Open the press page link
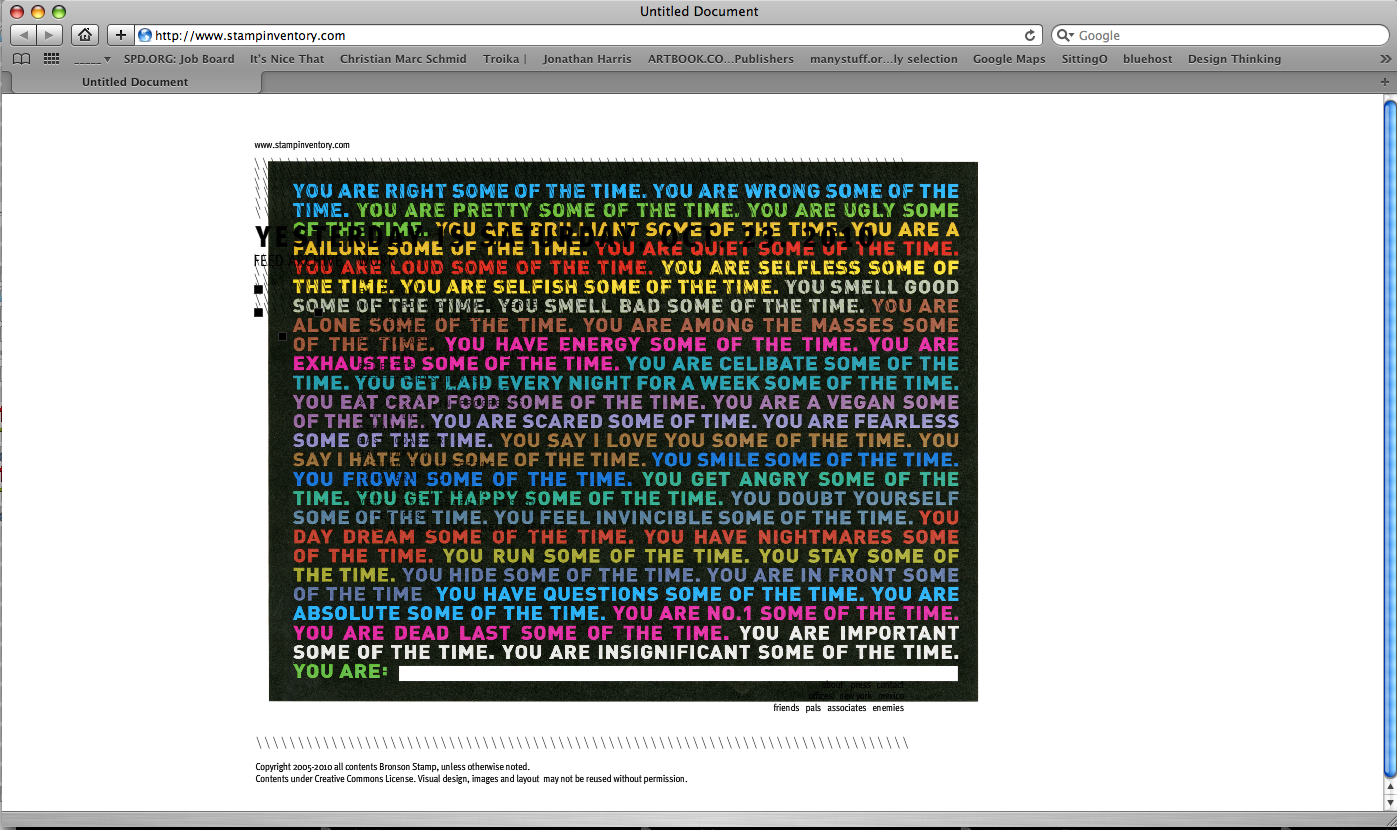Image resolution: width=1397 pixels, height=830 pixels. (x=860, y=685)
